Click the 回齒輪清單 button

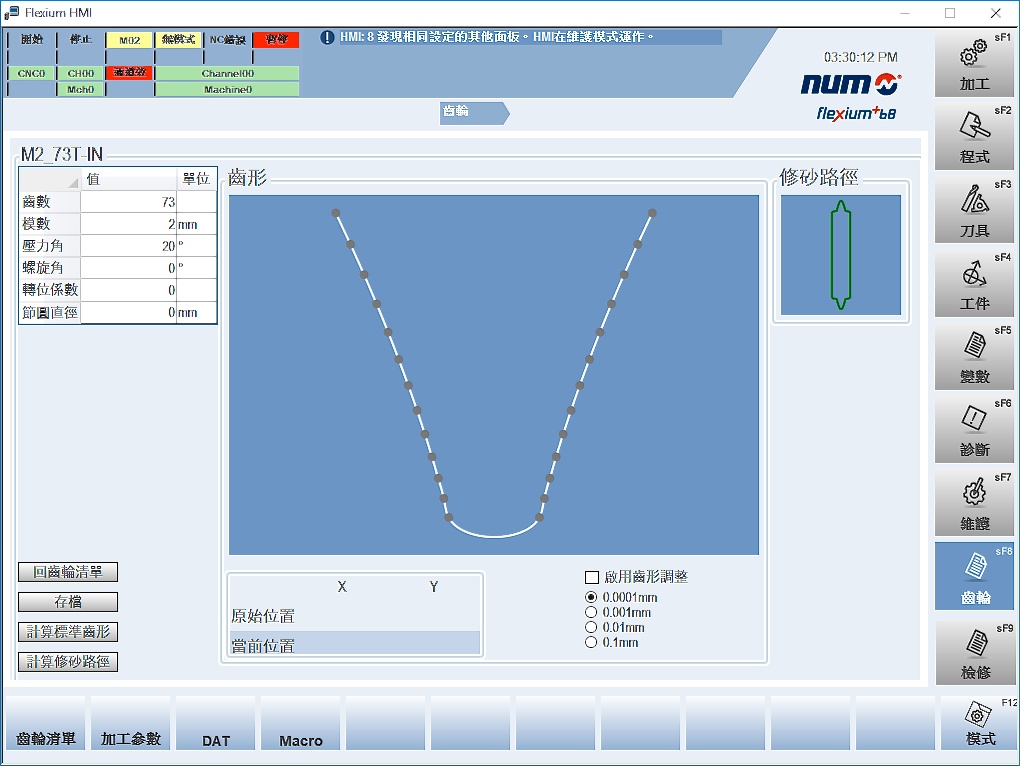click(68, 572)
